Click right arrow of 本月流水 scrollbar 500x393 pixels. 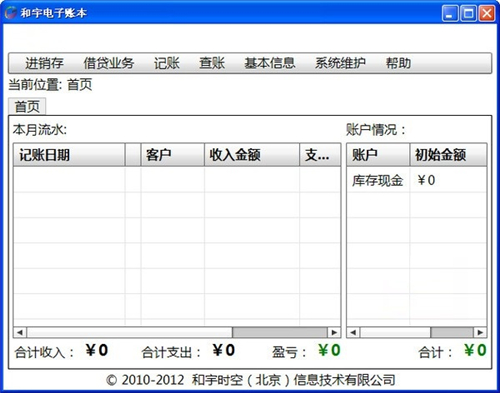click(x=334, y=332)
